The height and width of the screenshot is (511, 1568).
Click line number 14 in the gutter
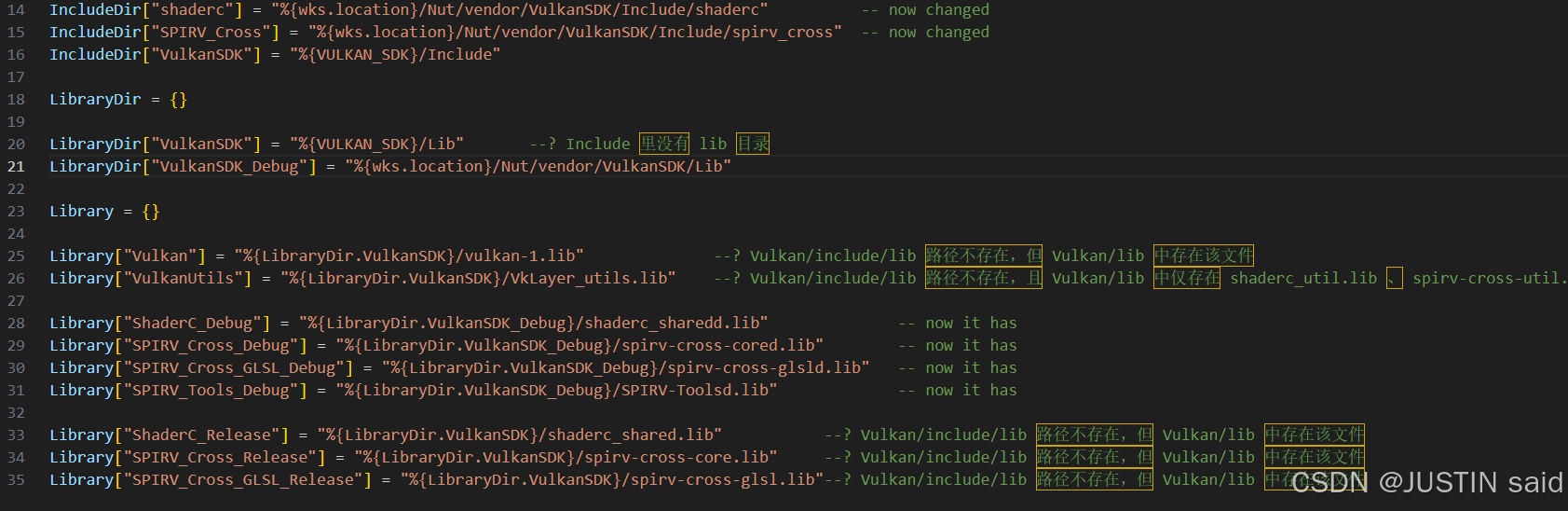click(x=16, y=10)
